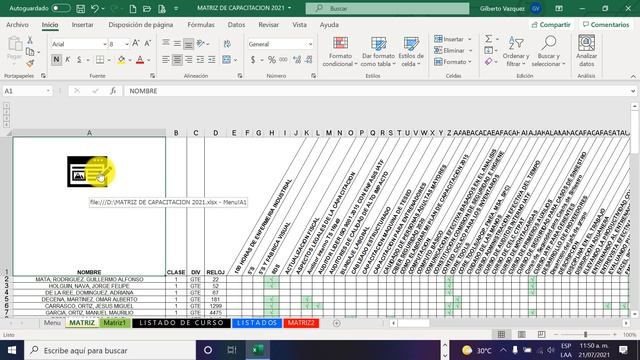This screenshot has width=640, height=360.
Task: Open Formato condicional menu
Action: click(x=340, y=51)
